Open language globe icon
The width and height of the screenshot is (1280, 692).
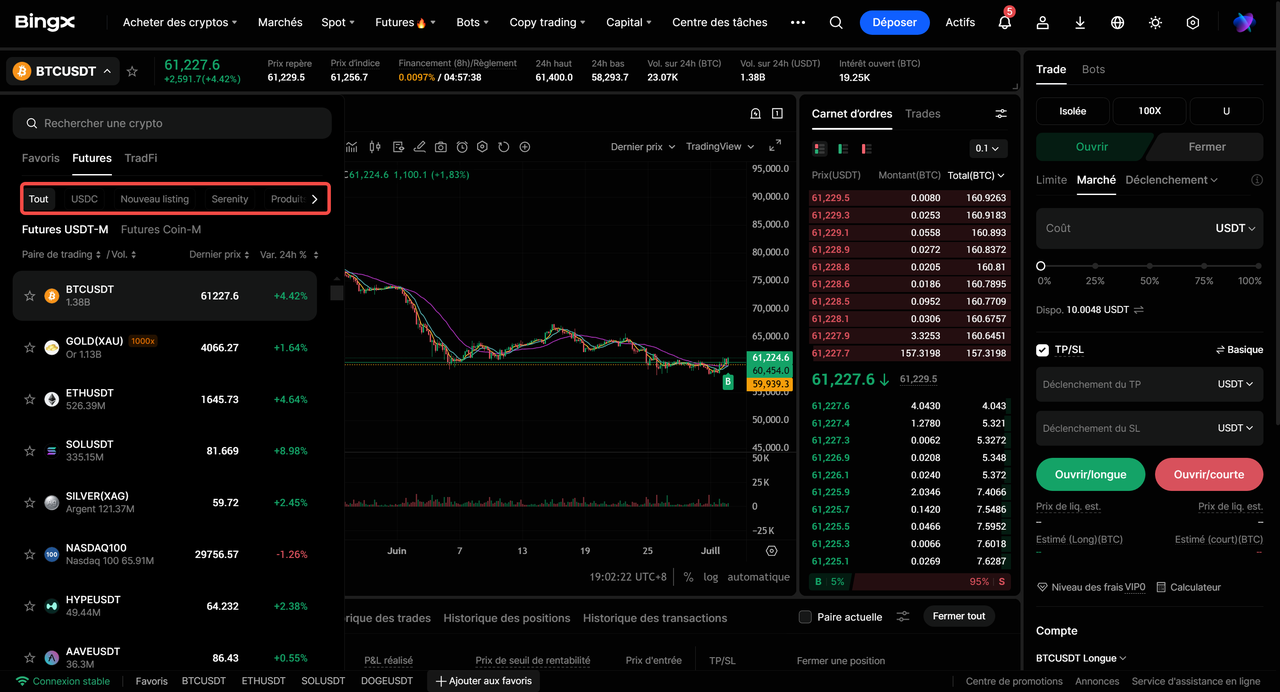(1117, 22)
